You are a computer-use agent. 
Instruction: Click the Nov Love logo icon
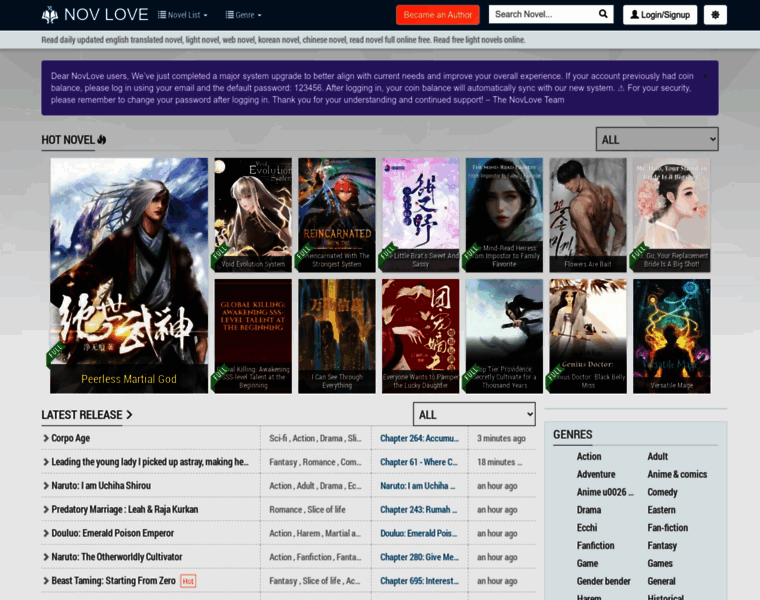pyautogui.click(x=49, y=15)
